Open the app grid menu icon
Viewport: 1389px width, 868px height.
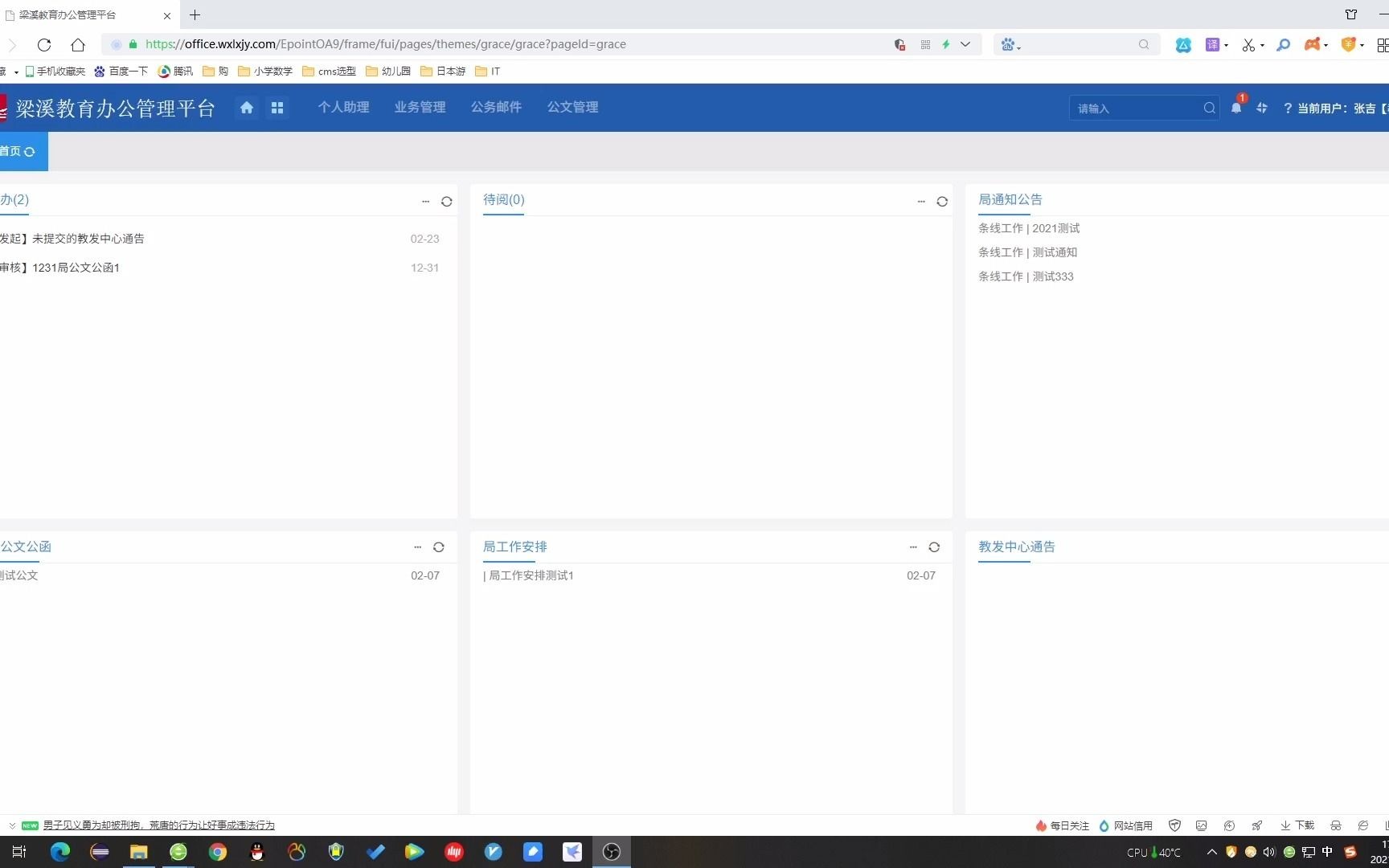coord(277,108)
